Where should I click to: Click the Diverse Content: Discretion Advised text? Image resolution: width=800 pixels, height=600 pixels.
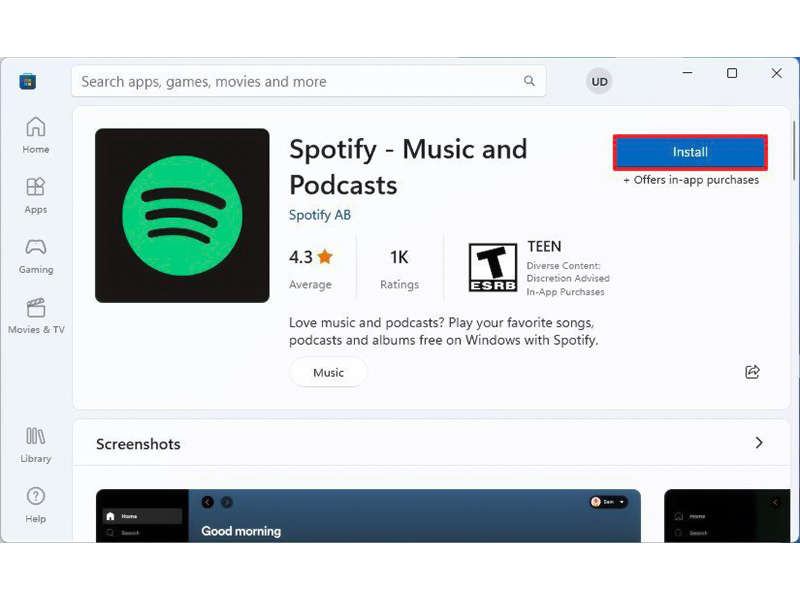(568, 272)
